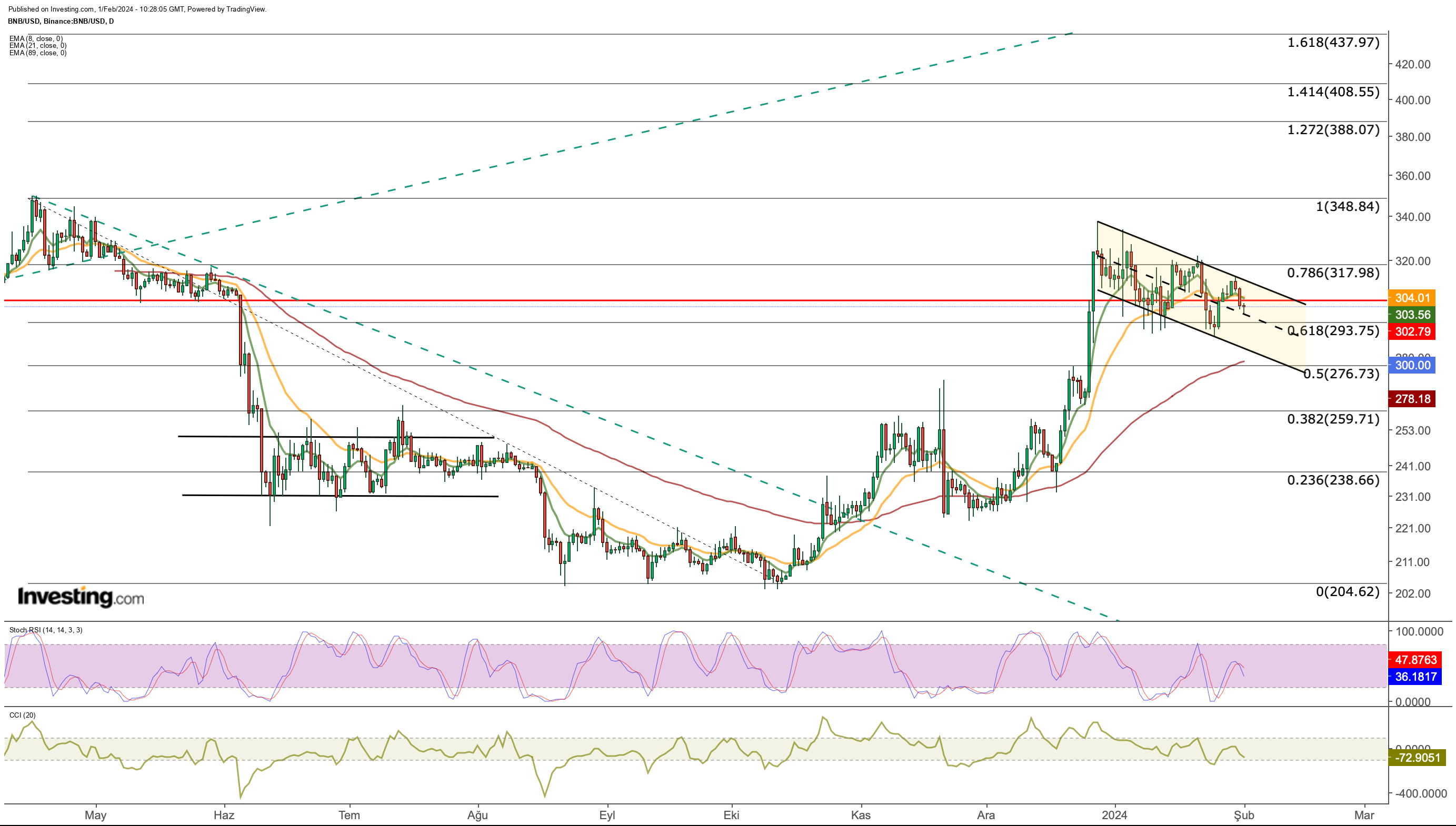Viewport: 1456px width, 826px height.
Task: Click the -72.9051 CCI value tag
Action: (x=1417, y=758)
